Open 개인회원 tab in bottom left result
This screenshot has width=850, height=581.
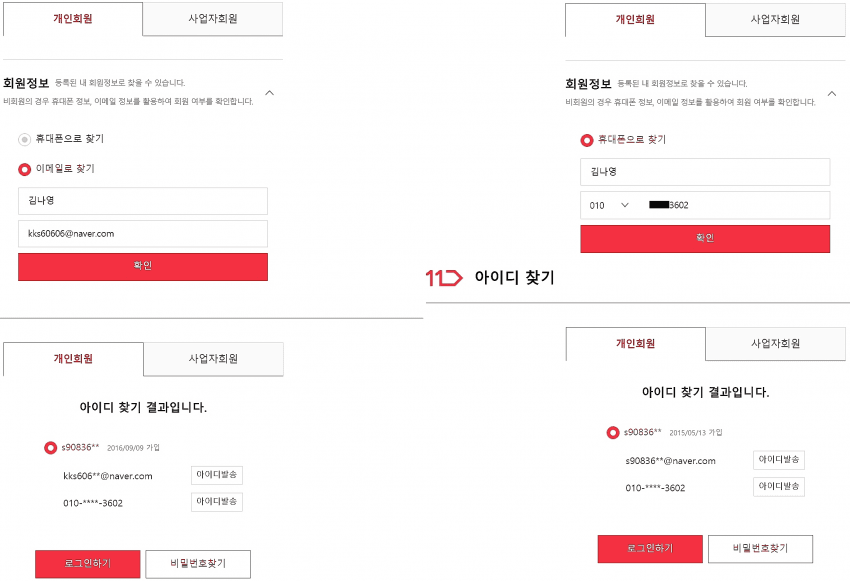[73, 359]
